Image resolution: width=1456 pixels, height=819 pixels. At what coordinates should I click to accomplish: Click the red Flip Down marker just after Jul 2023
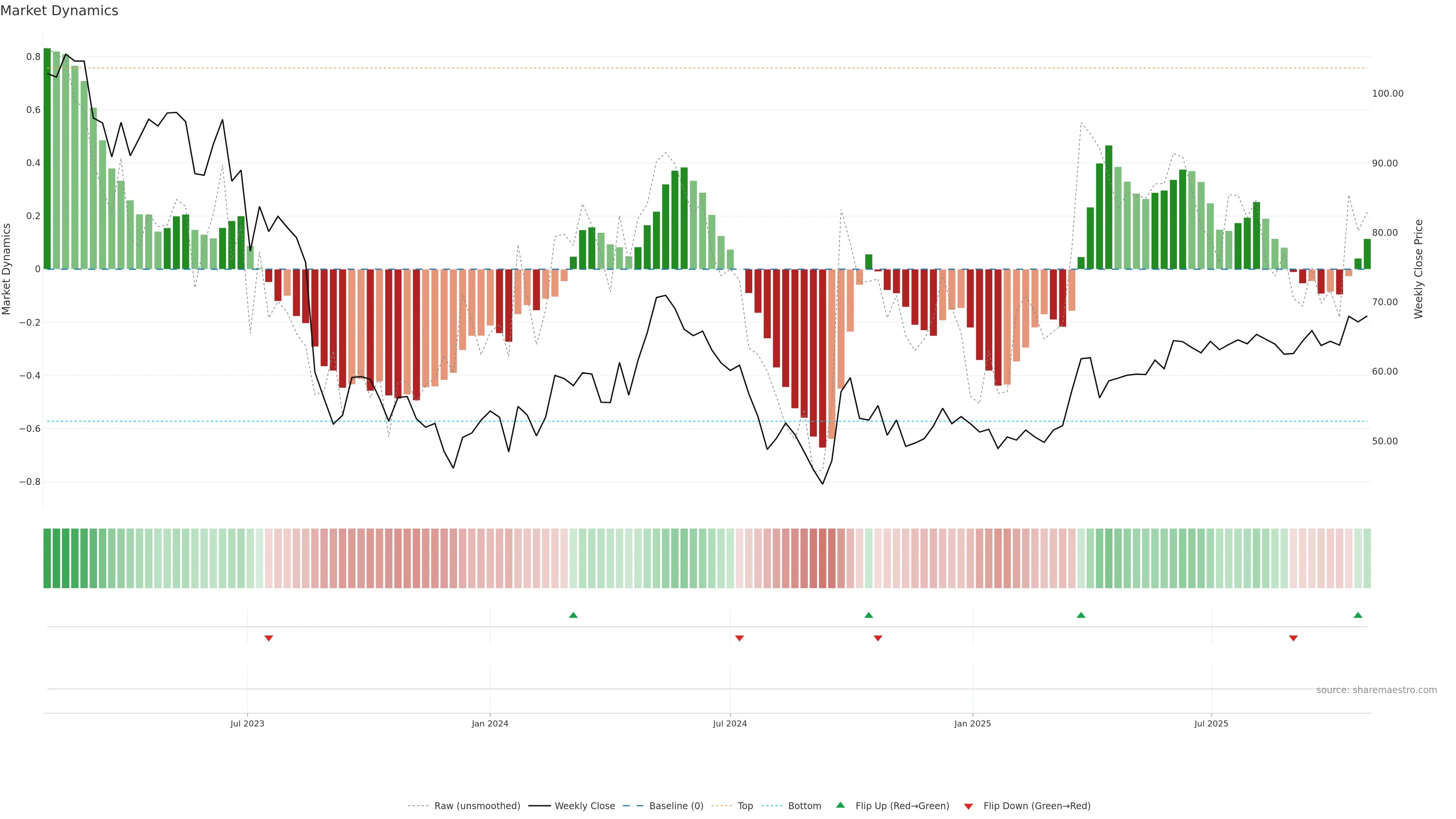point(268,638)
